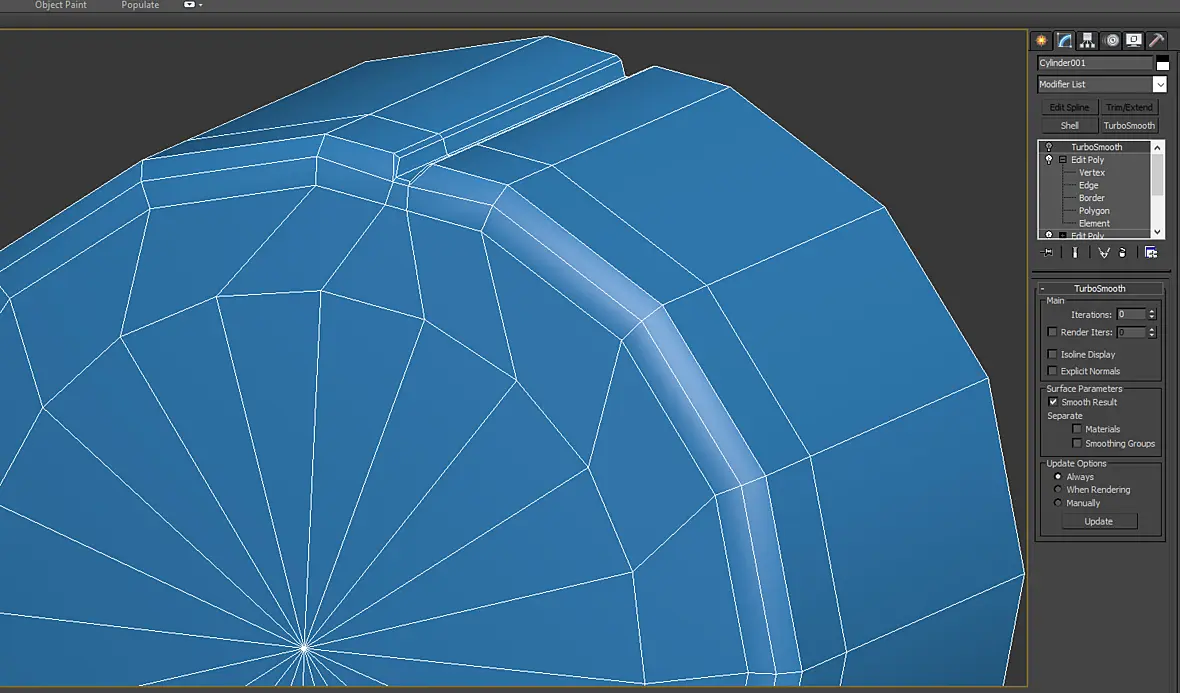Viewport: 1180px width, 693px height.
Task: Click the Edit Spline button
Action: click(x=1069, y=108)
